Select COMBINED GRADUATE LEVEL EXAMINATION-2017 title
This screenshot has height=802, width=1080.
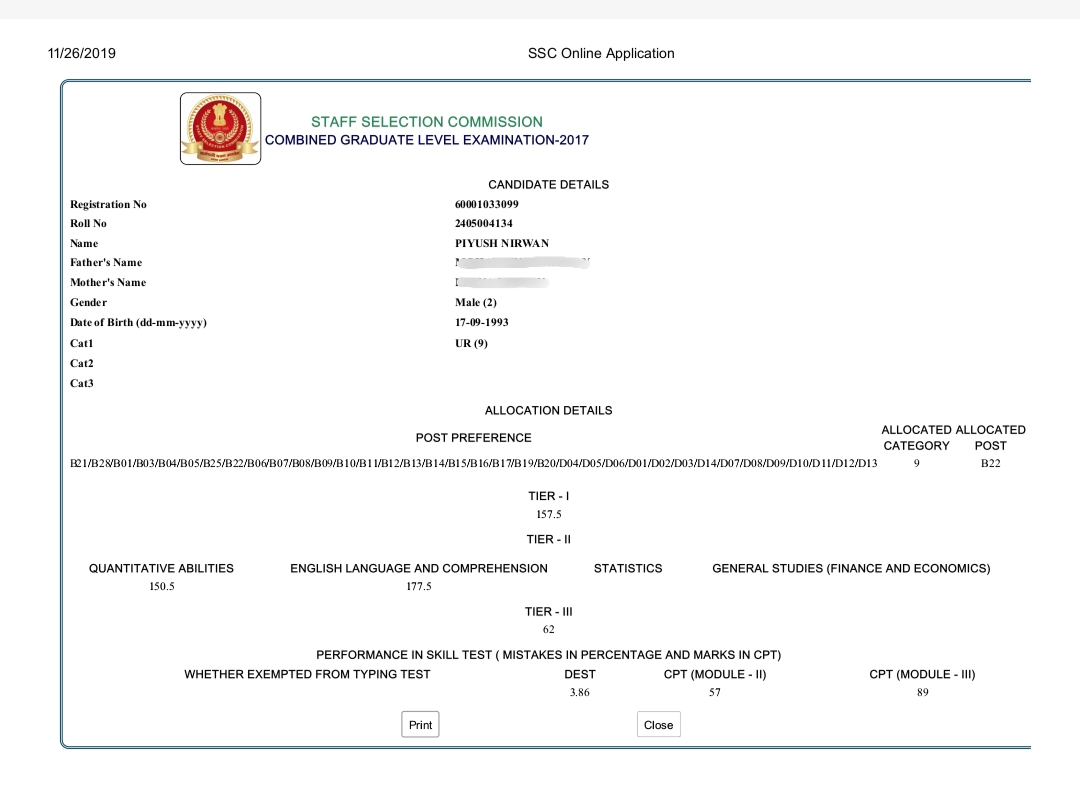point(427,140)
